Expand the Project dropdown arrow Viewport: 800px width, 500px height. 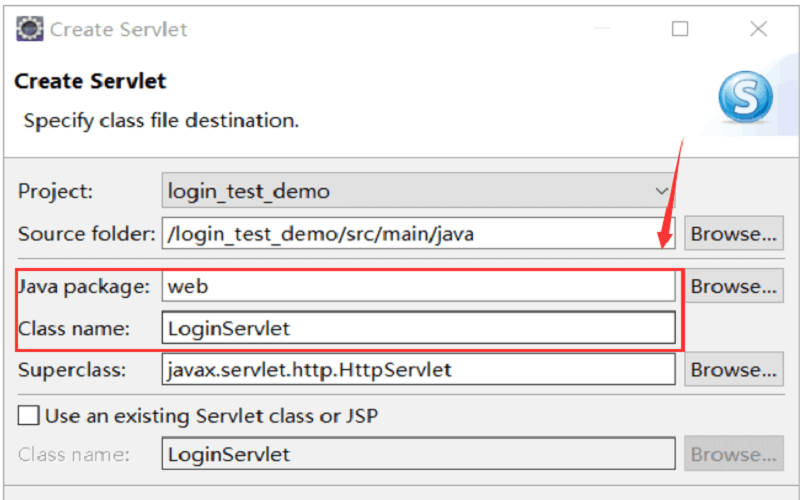tap(661, 191)
